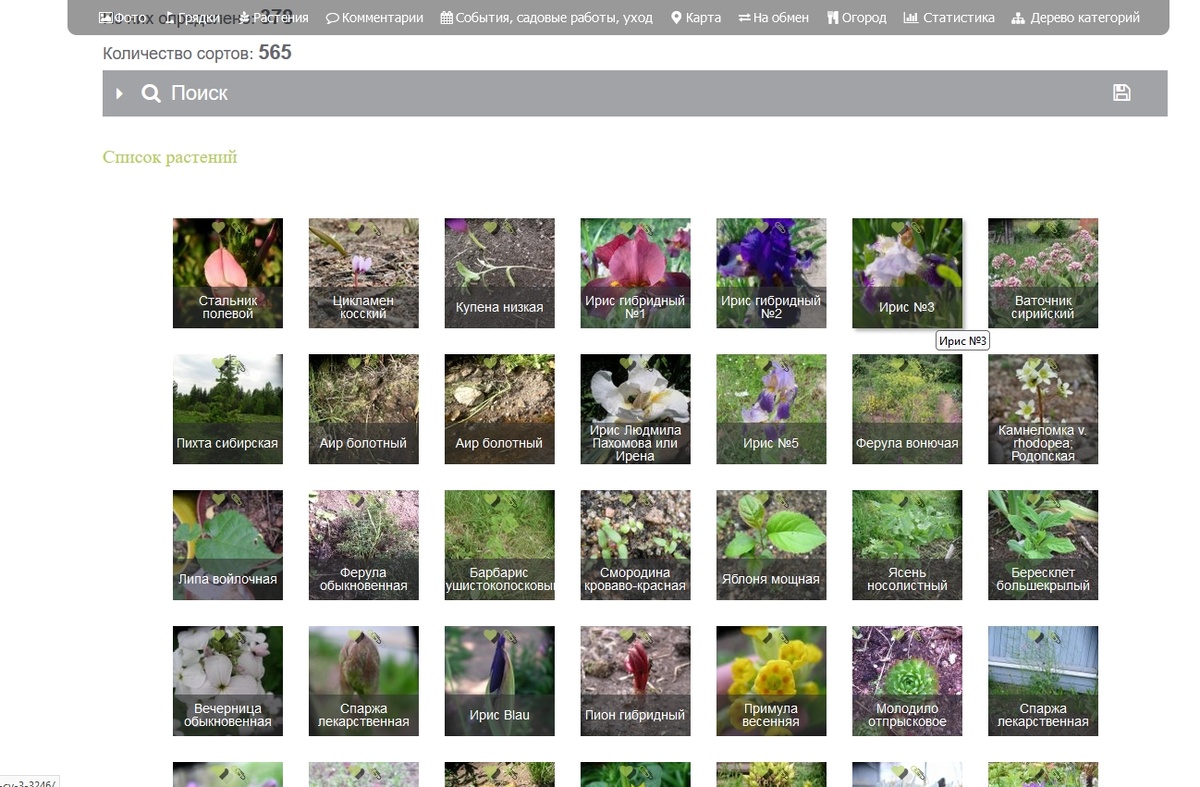Click heart icon on Ясень носолистный card
This screenshot has height=787, width=1200.
[898, 499]
